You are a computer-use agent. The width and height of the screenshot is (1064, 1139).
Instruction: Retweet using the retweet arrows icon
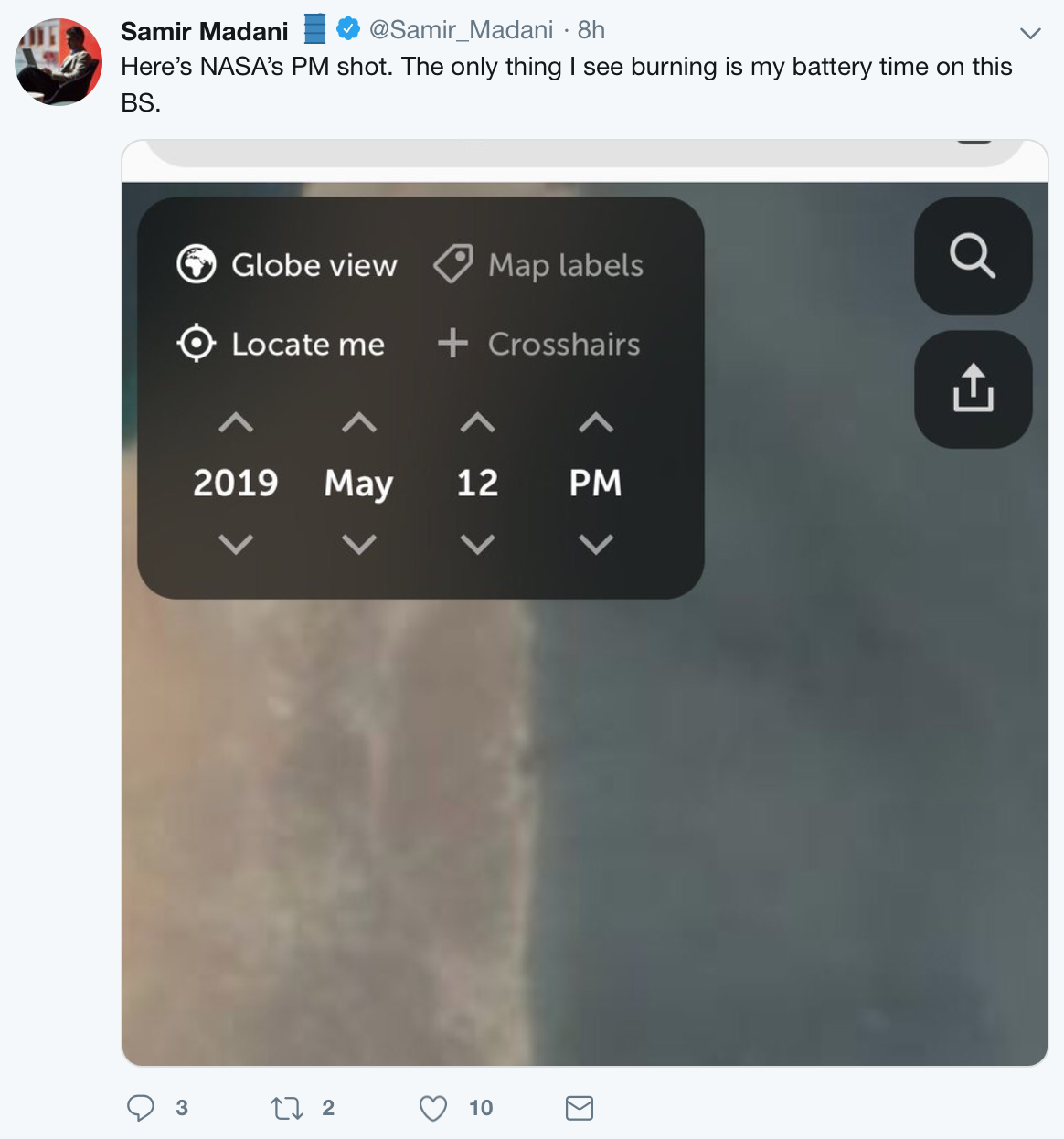coord(287,1109)
